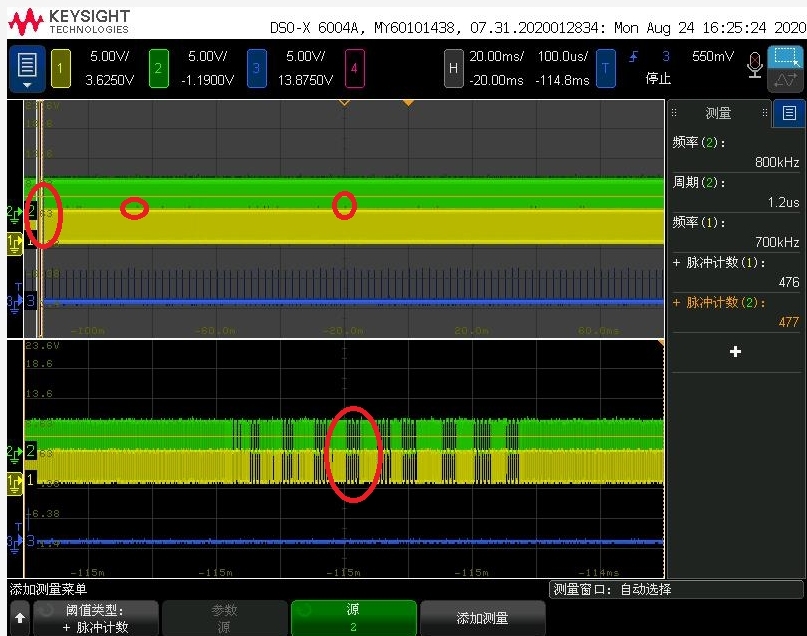Viewport: 807px width, 636px height.
Task: Open the main menu list icon
Action: 27,69
